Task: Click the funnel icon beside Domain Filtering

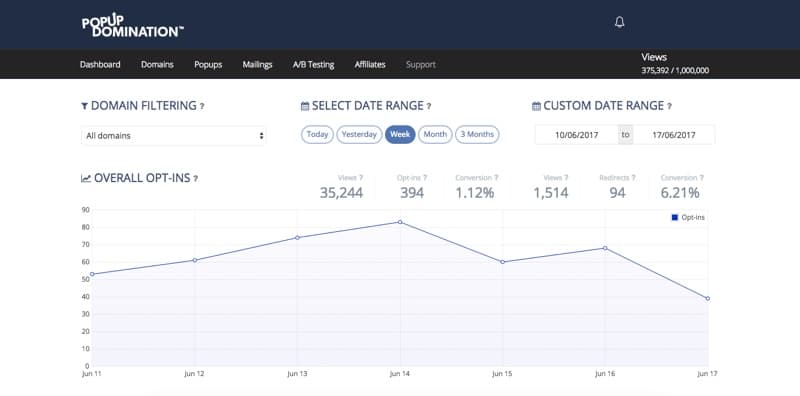Action: pyautogui.click(x=85, y=106)
